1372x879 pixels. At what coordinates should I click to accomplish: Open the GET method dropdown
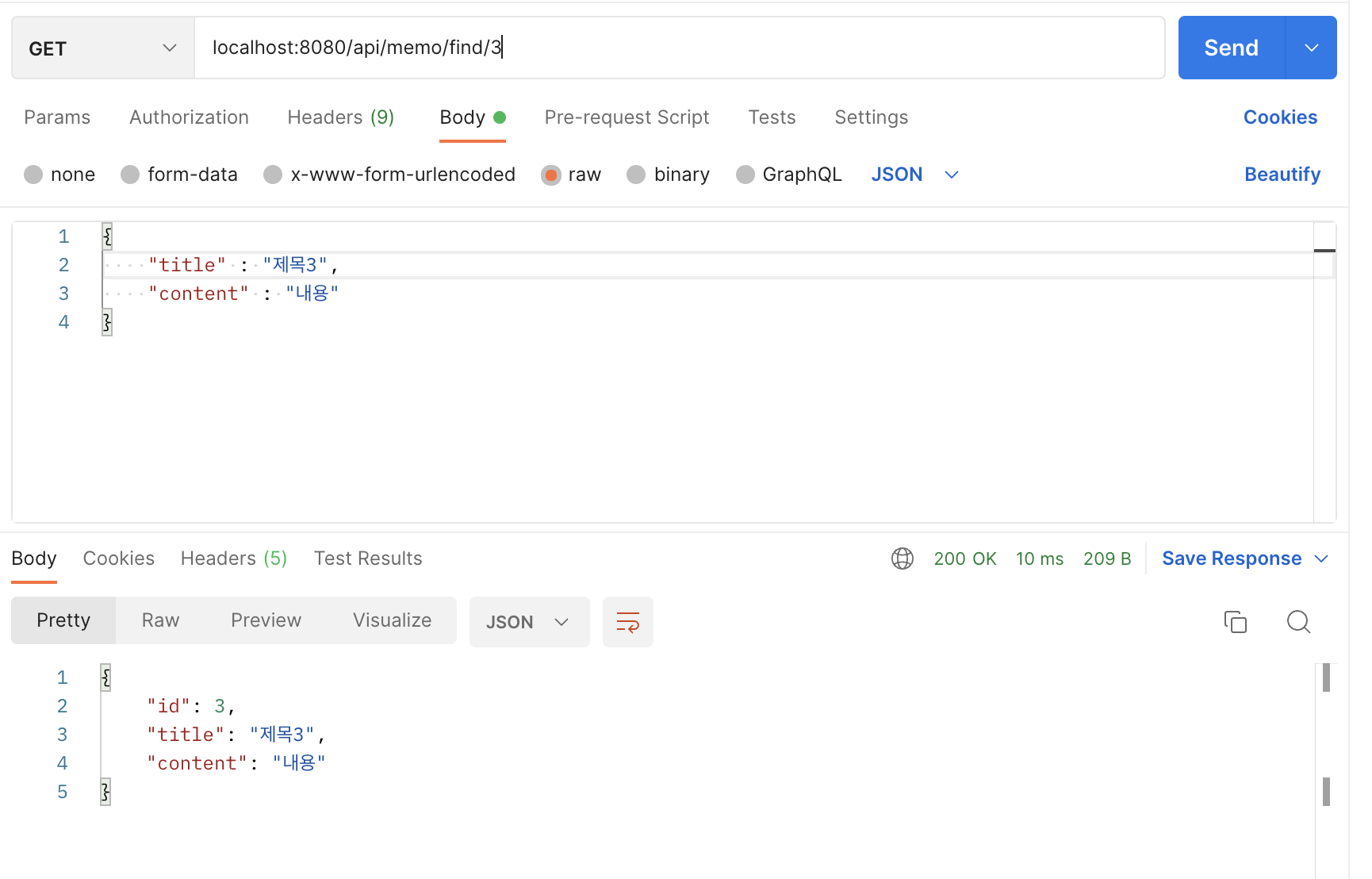[103, 48]
